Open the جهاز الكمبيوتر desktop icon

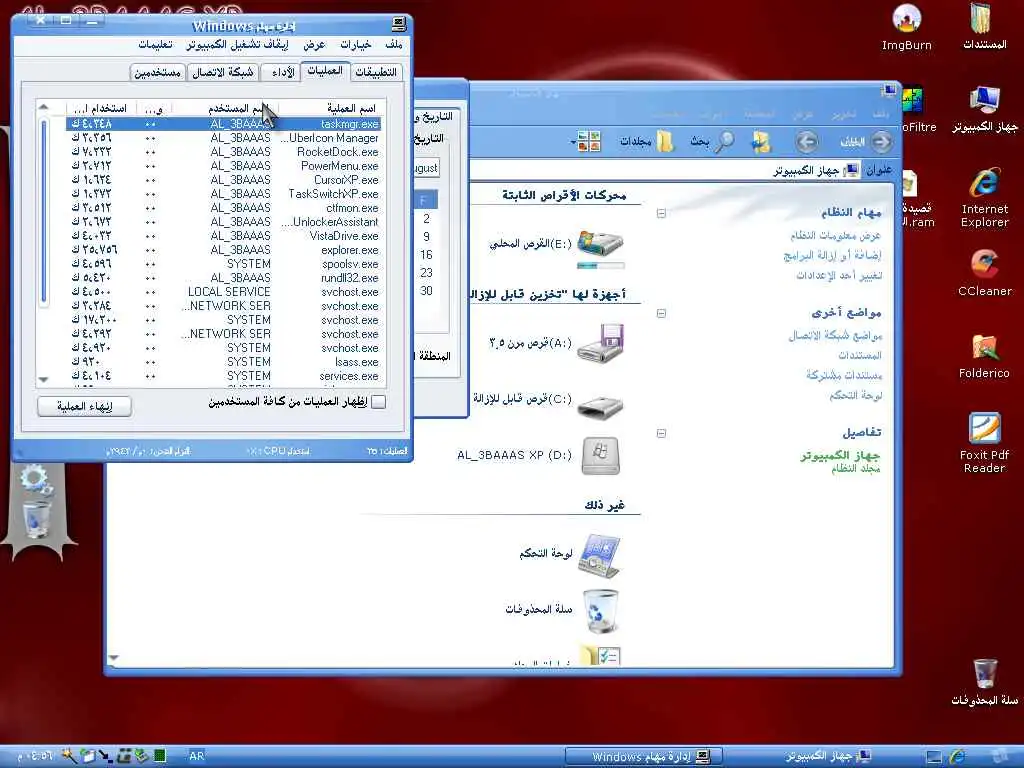point(985,110)
